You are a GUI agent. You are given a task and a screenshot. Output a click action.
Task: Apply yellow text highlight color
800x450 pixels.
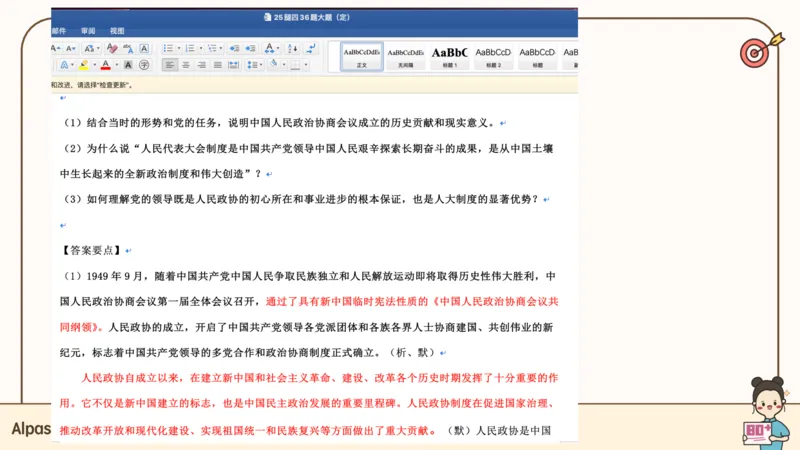pyautogui.click(x=84, y=65)
